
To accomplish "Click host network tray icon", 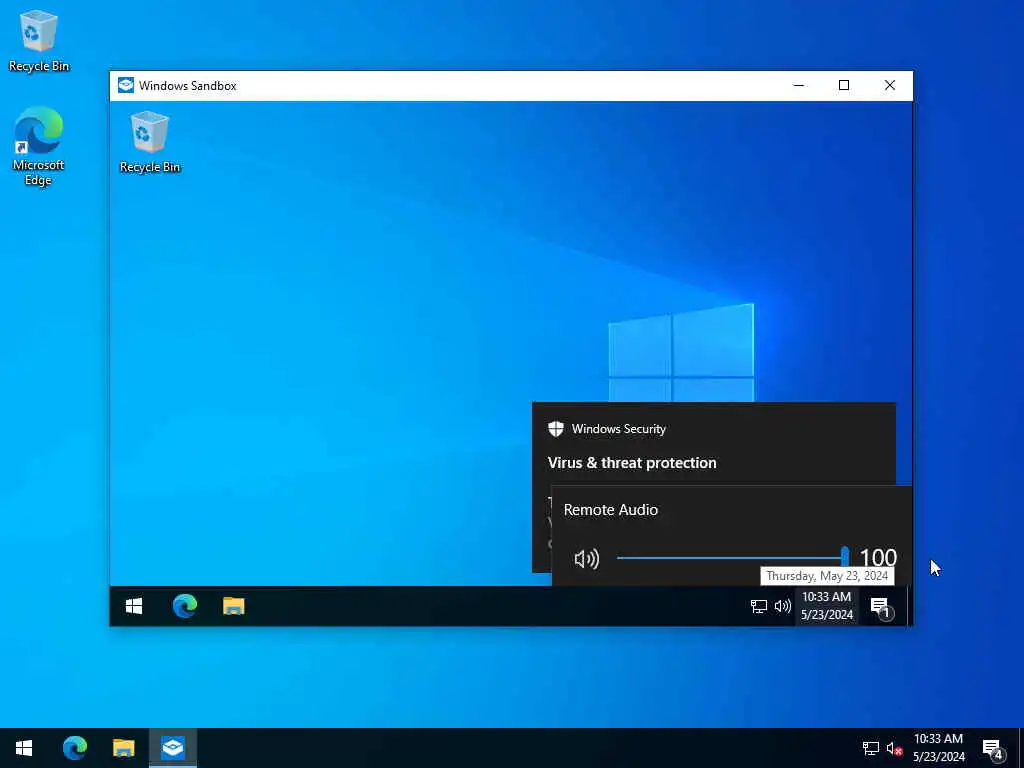I will 871,748.
